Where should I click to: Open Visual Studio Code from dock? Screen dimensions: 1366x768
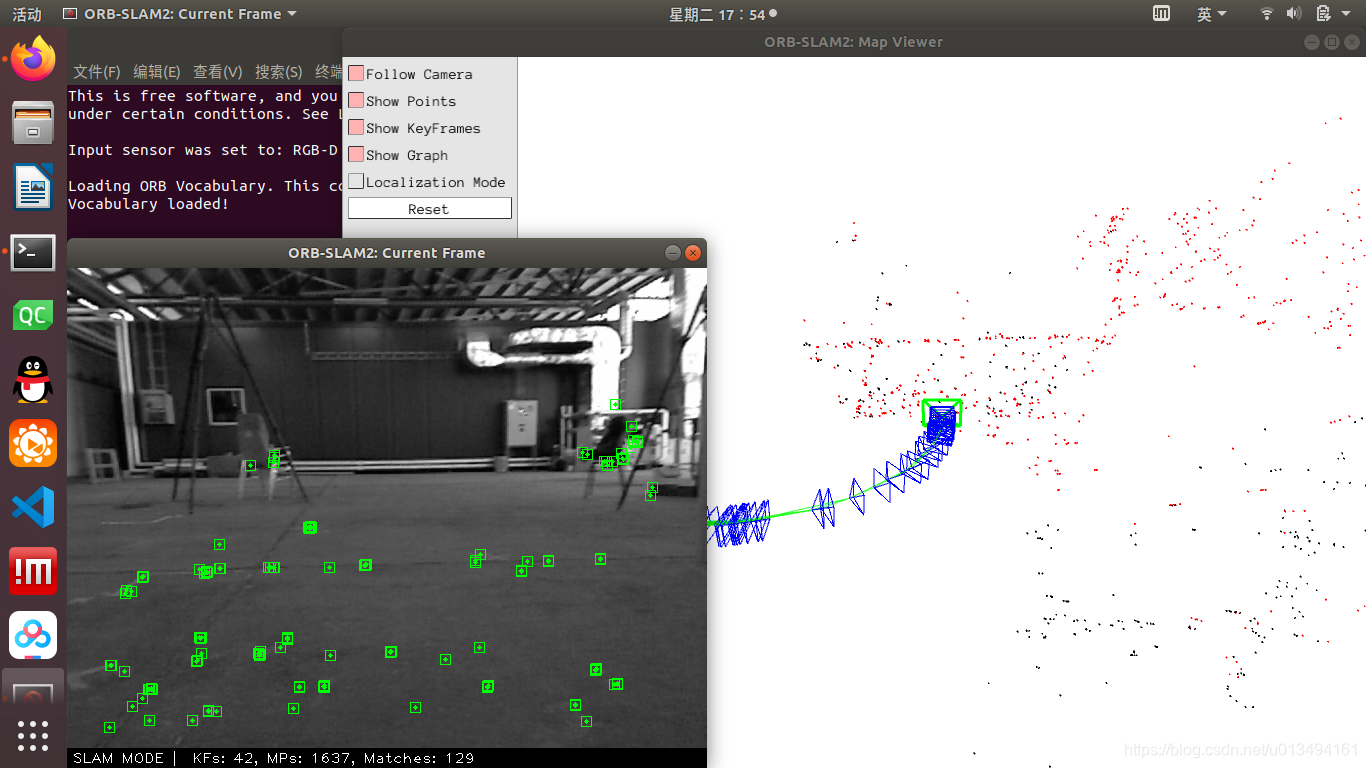[x=33, y=507]
